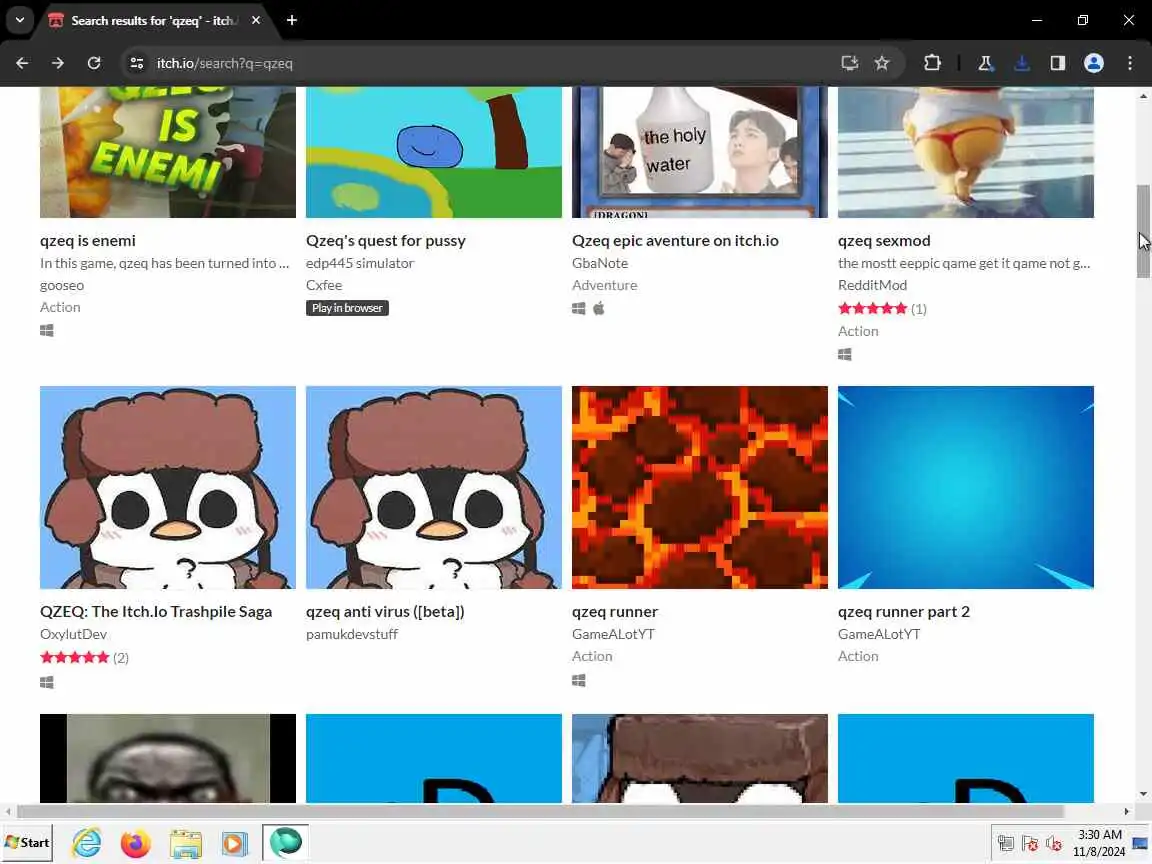Click the 'Action' genre under qzeq is enemi
The image size is (1152, 864).
[x=60, y=307]
